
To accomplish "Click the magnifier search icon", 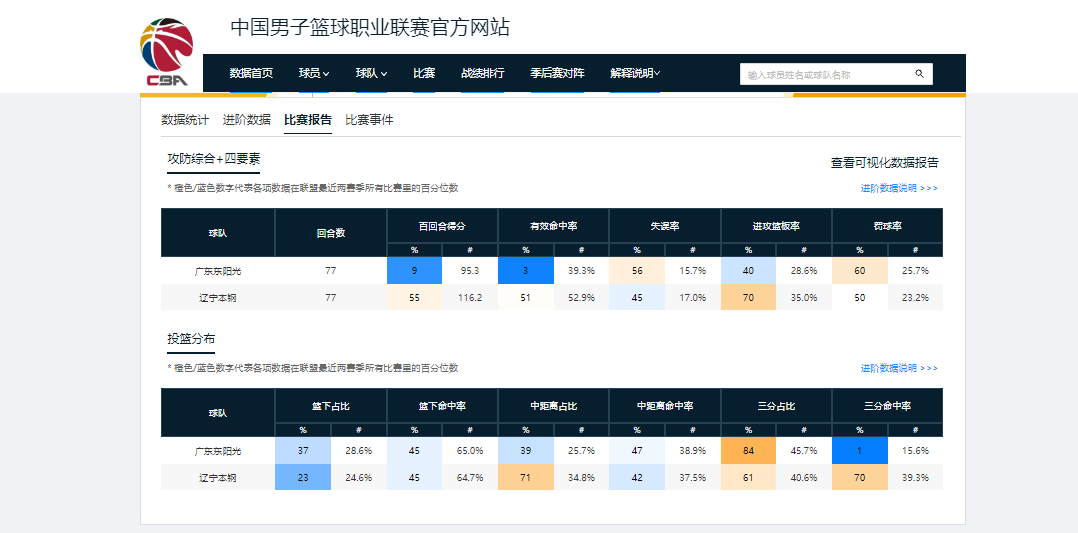I will coord(919,74).
